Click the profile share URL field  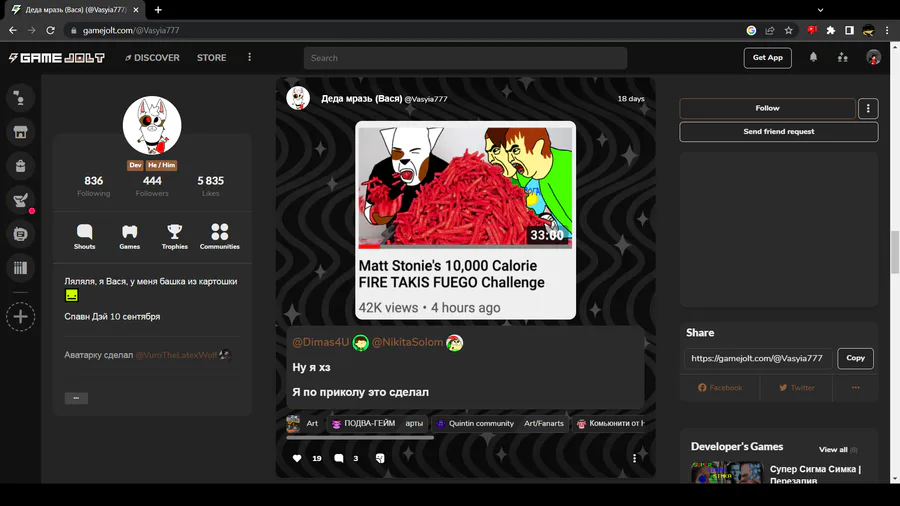(x=758, y=358)
